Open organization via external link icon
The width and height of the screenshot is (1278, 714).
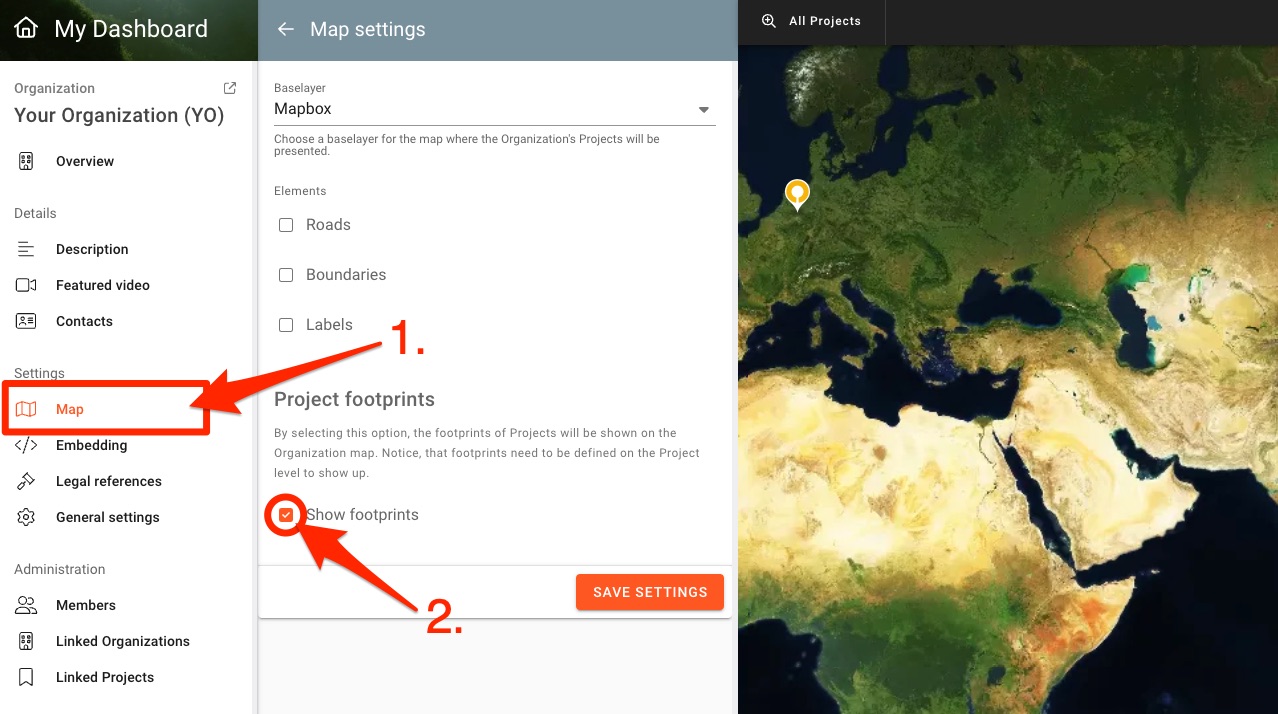[230, 88]
